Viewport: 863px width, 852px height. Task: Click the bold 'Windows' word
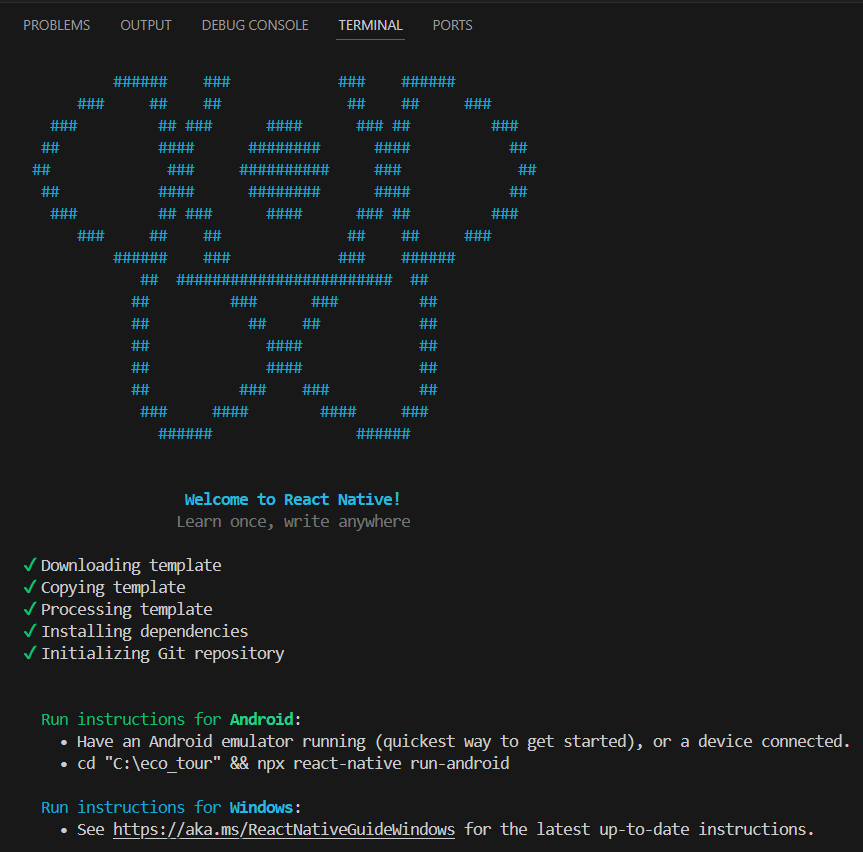pyautogui.click(x=261, y=807)
